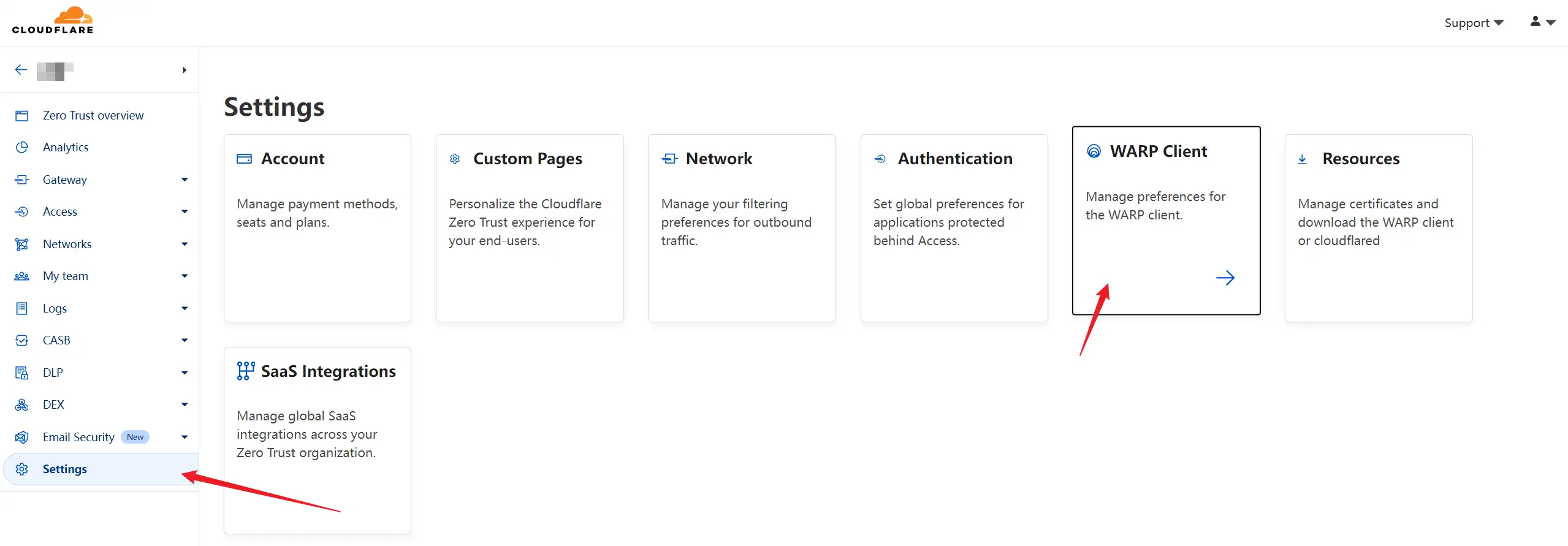The height and width of the screenshot is (546, 1568).
Task: Click the CASB sidebar icon
Action: pyautogui.click(x=22, y=341)
